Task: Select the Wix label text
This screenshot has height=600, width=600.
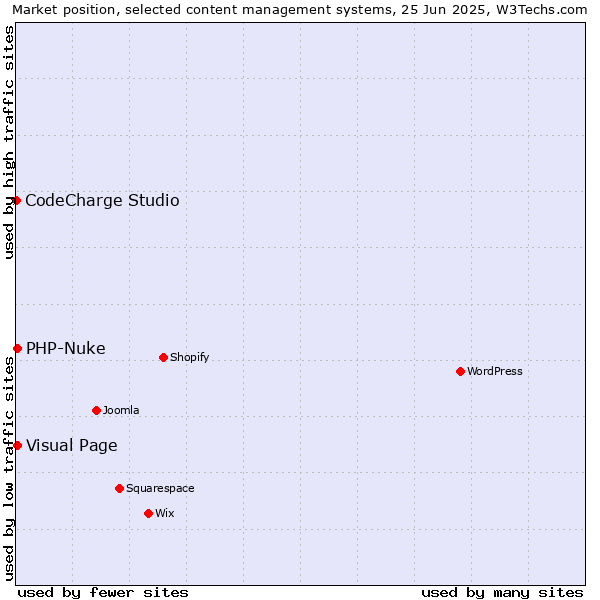Action: tap(165, 513)
